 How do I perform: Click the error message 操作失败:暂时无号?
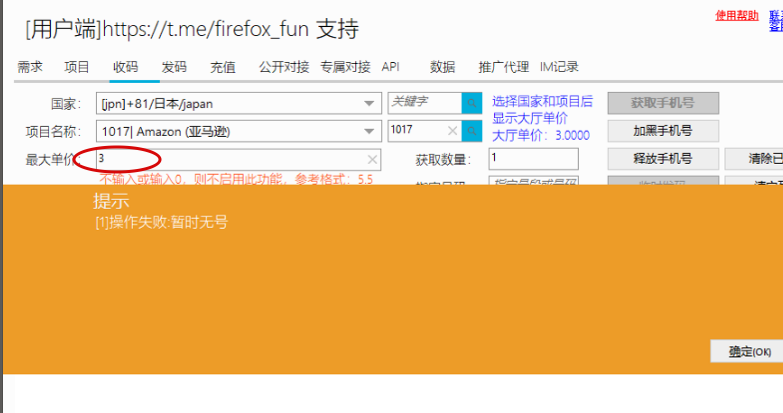[x=161, y=222]
